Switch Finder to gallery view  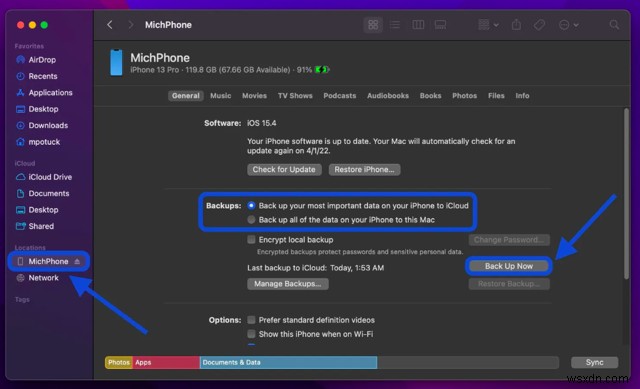coord(440,25)
